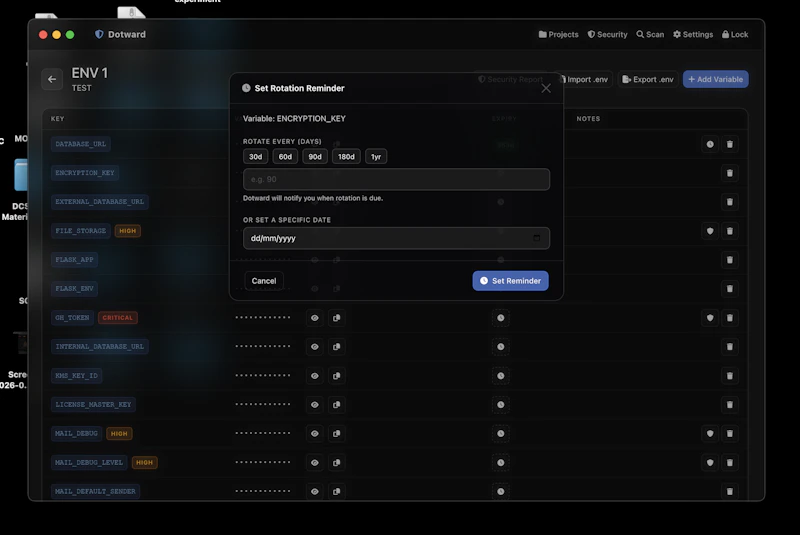Set expiry clock for LICENSE_MASTER_KEY

pyautogui.click(x=501, y=404)
